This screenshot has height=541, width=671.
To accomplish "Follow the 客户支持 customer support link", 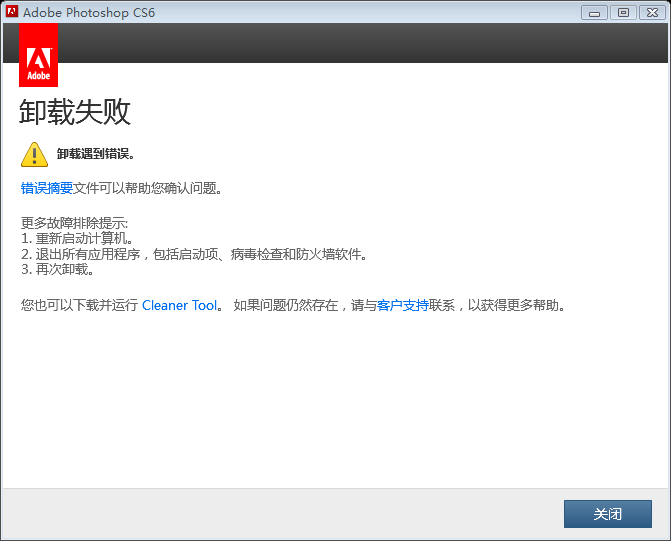I will pyautogui.click(x=403, y=305).
